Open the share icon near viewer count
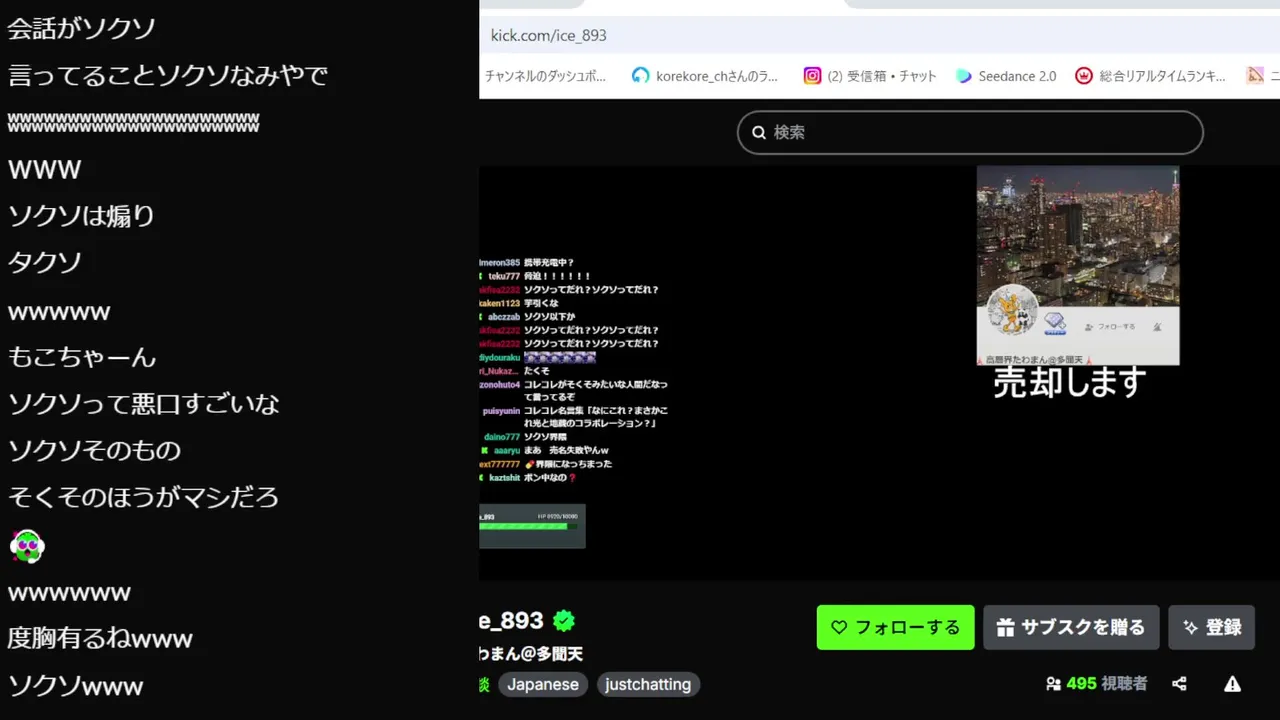 1179,684
